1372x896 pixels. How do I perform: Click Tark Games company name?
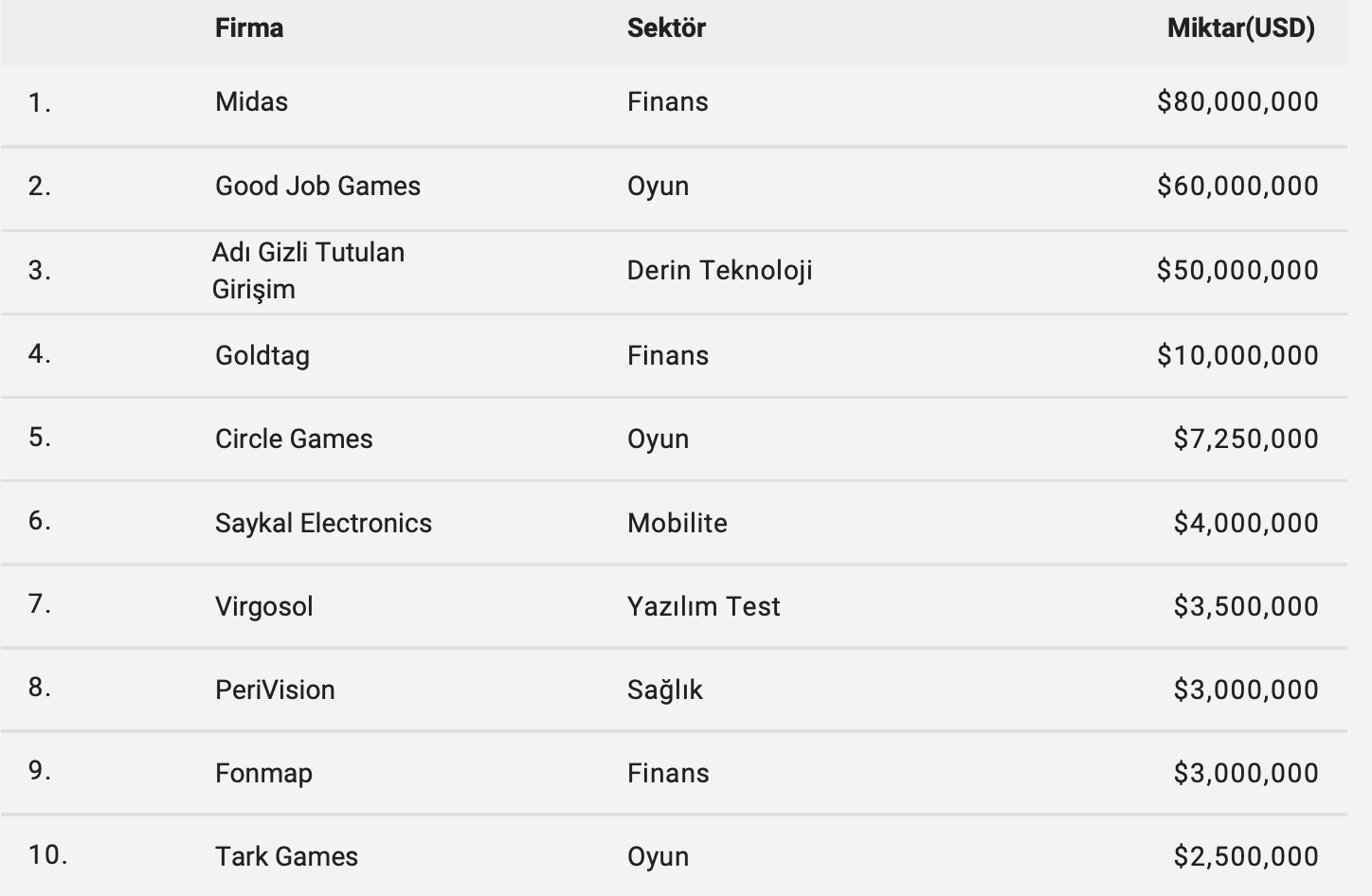coord(286,857)
